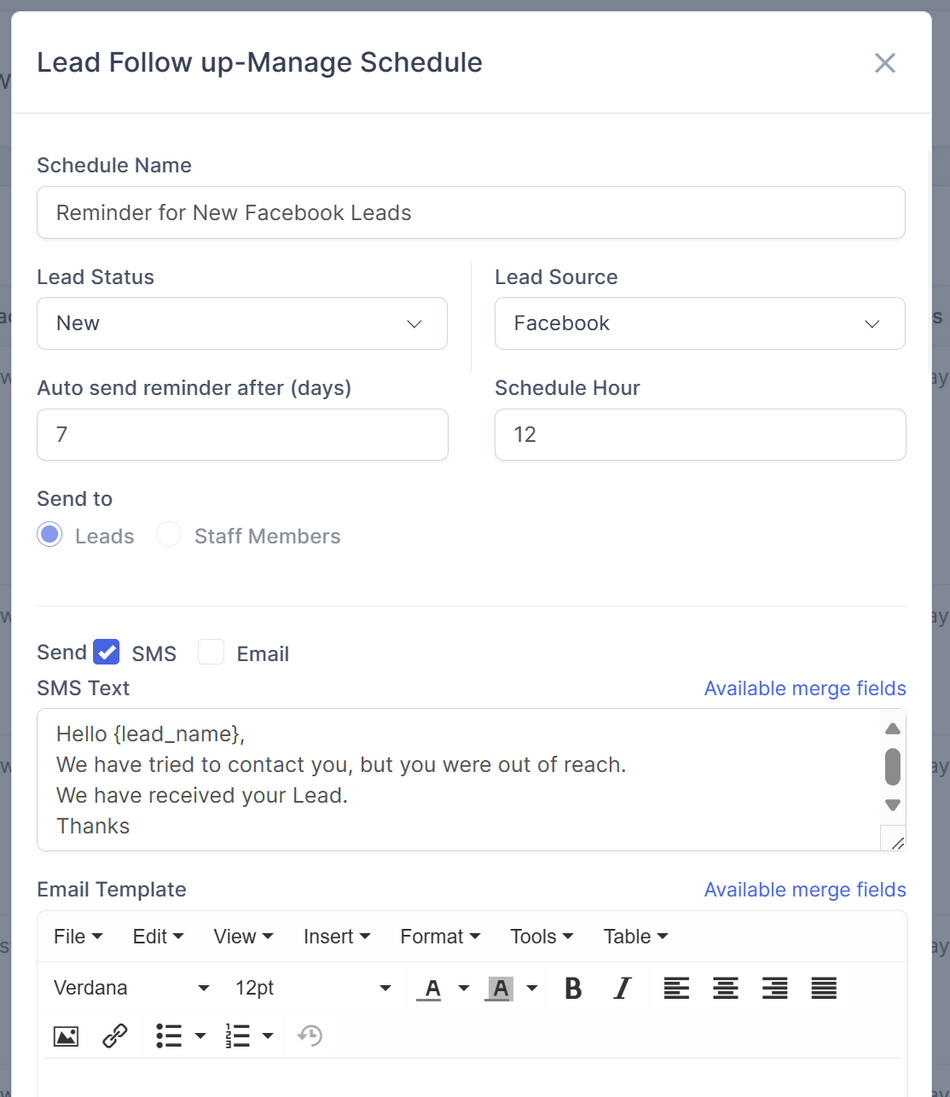This screenshot has height=1097, width=950.
Task: Apply italic formatting
Action: (x=622, y=988)
